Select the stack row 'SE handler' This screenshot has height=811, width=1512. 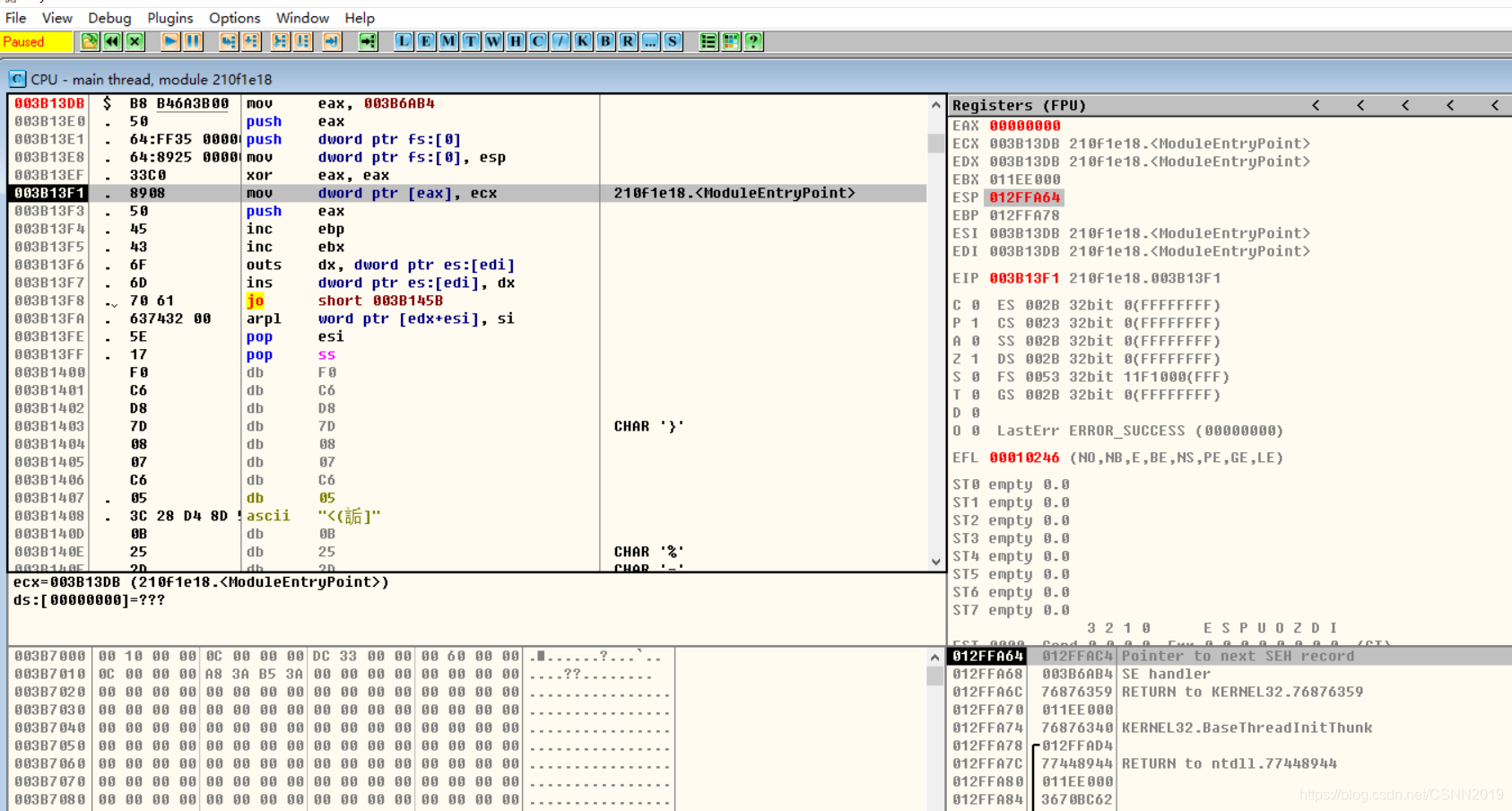coord(1229,674)
